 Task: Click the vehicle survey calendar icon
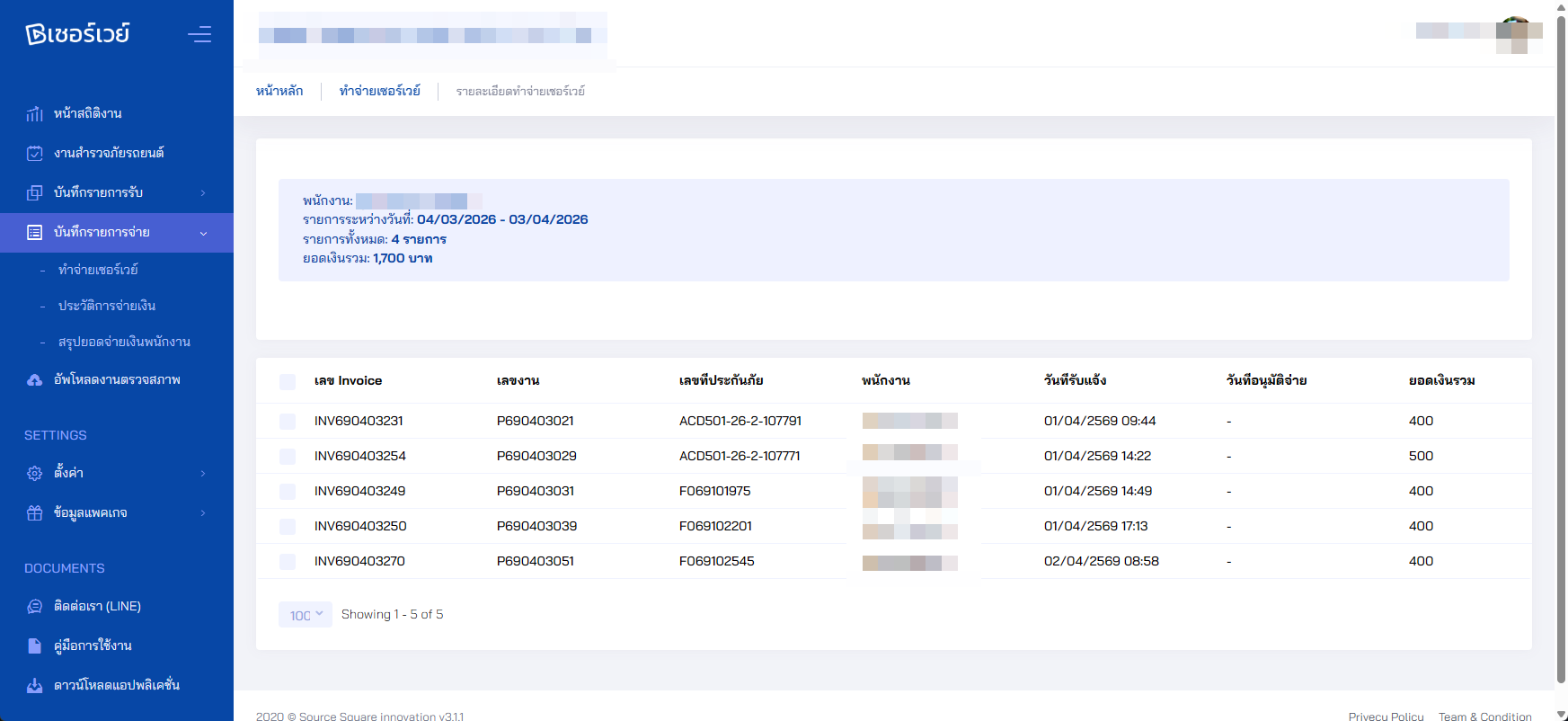(34, 154)
